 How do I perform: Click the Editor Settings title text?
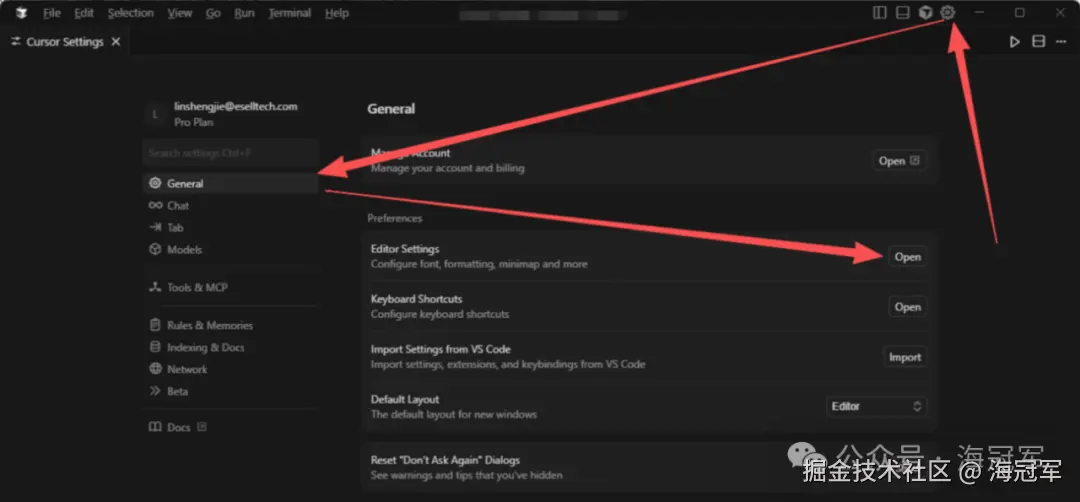[404, 249]
